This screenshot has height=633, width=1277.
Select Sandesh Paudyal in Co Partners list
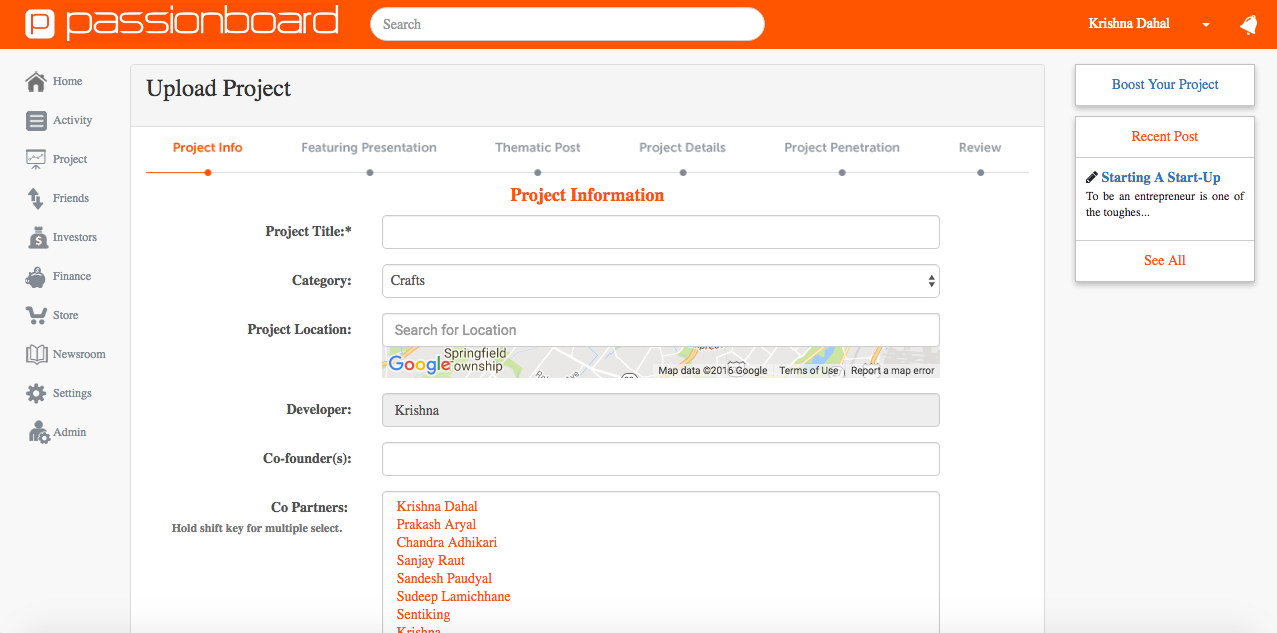click(x=444, y=579)
